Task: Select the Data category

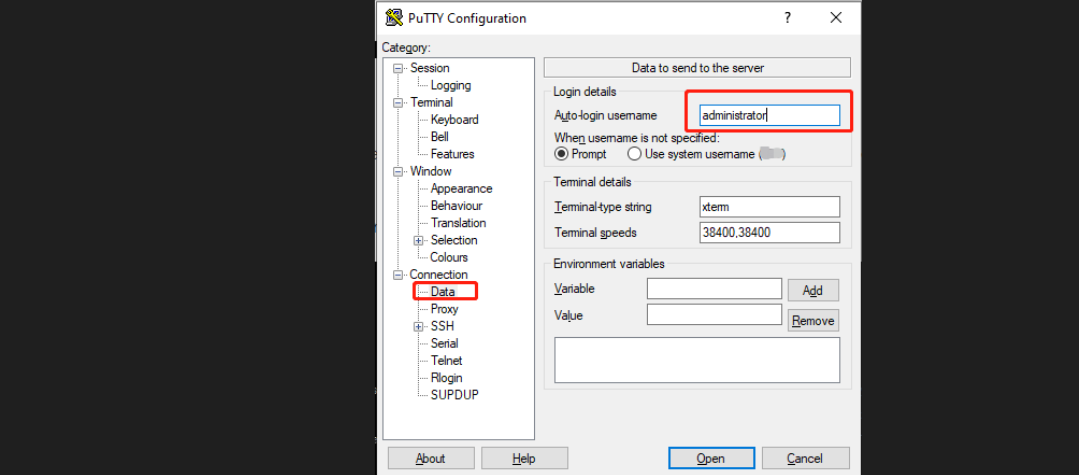Action: pyautogui.click(x=442, y=292)
